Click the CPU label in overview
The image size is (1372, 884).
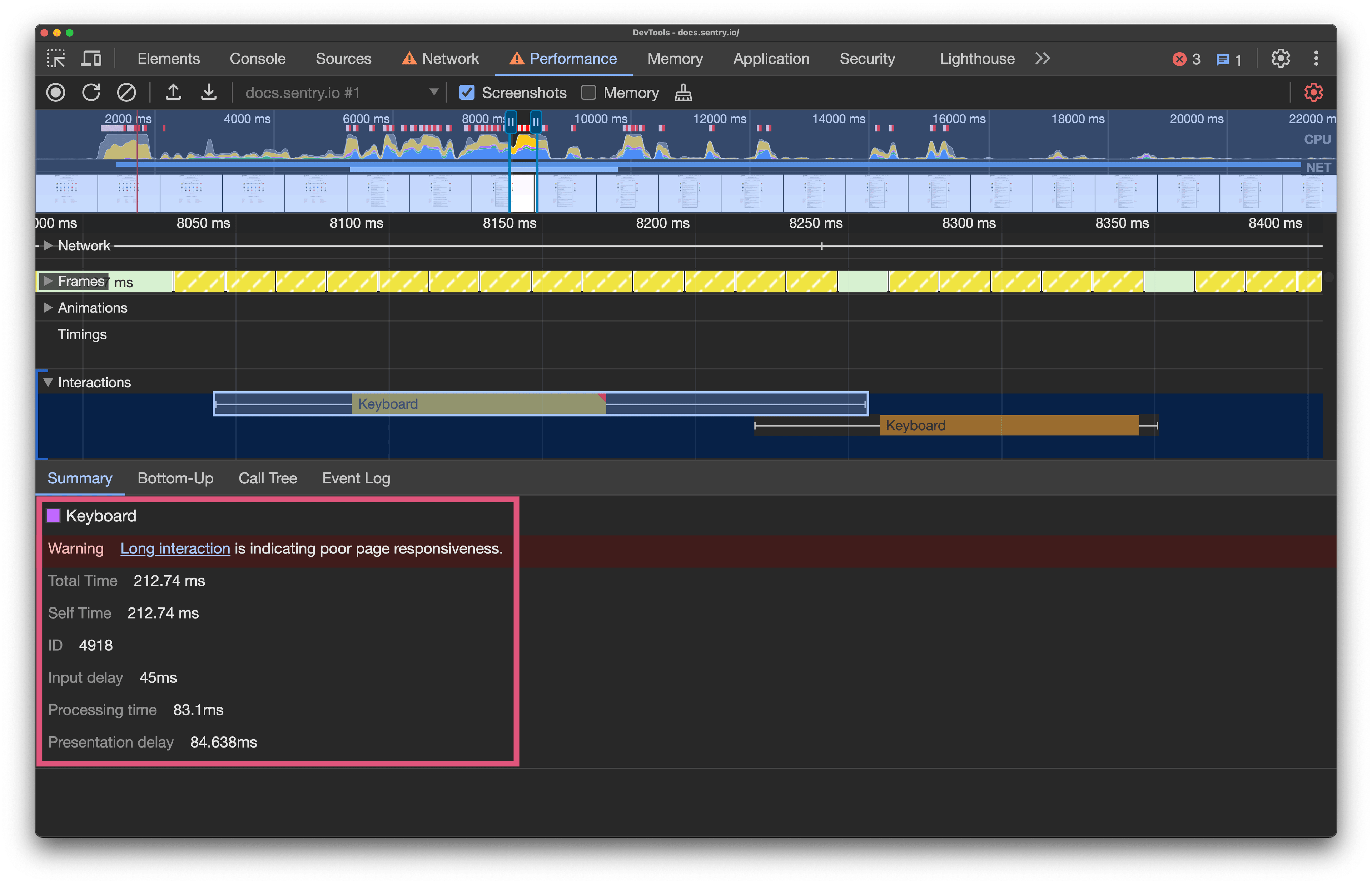point(1317,139)
